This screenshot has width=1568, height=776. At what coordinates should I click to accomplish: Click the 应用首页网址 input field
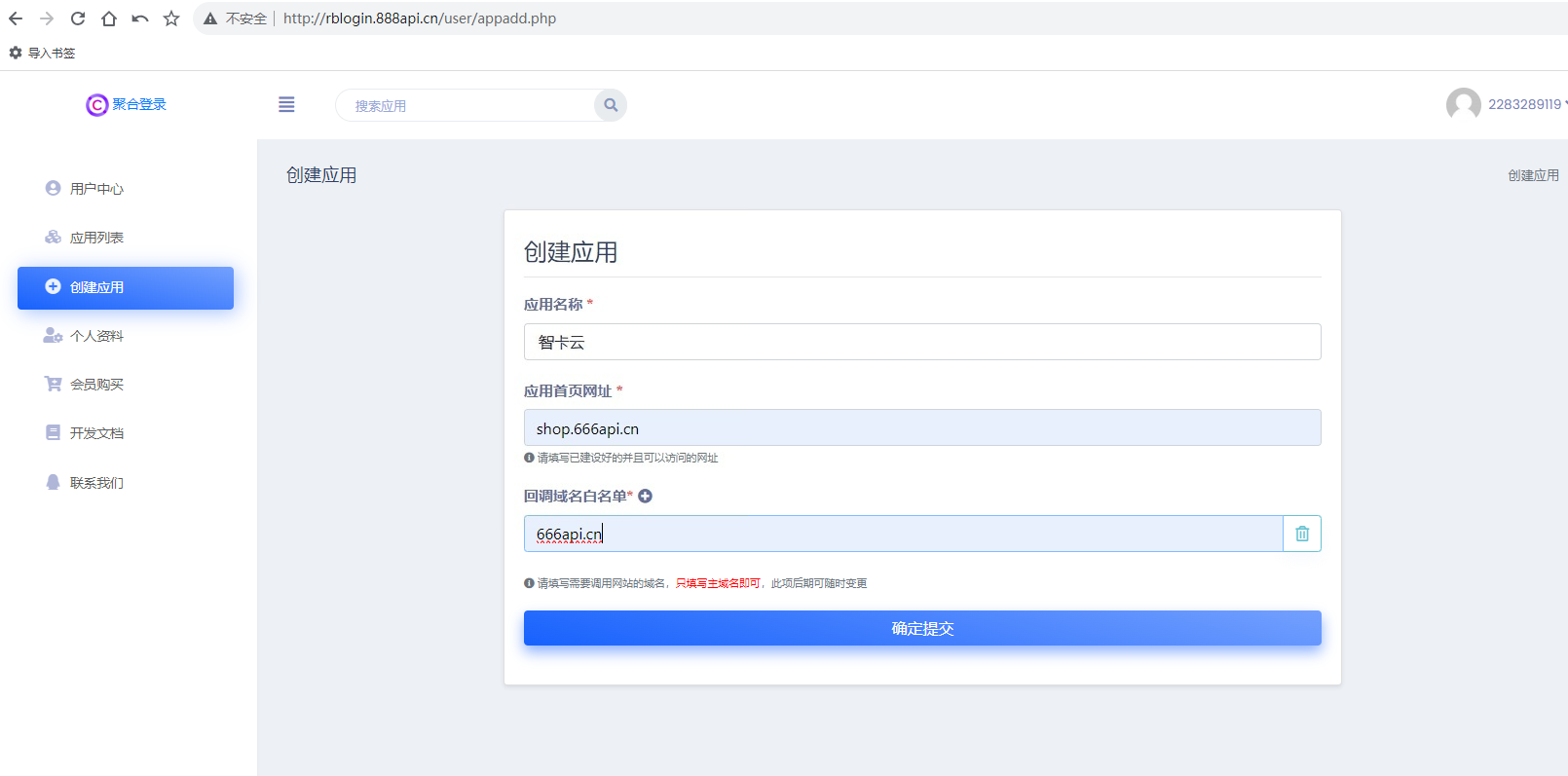pyautogui.click(x=921, y=427)
